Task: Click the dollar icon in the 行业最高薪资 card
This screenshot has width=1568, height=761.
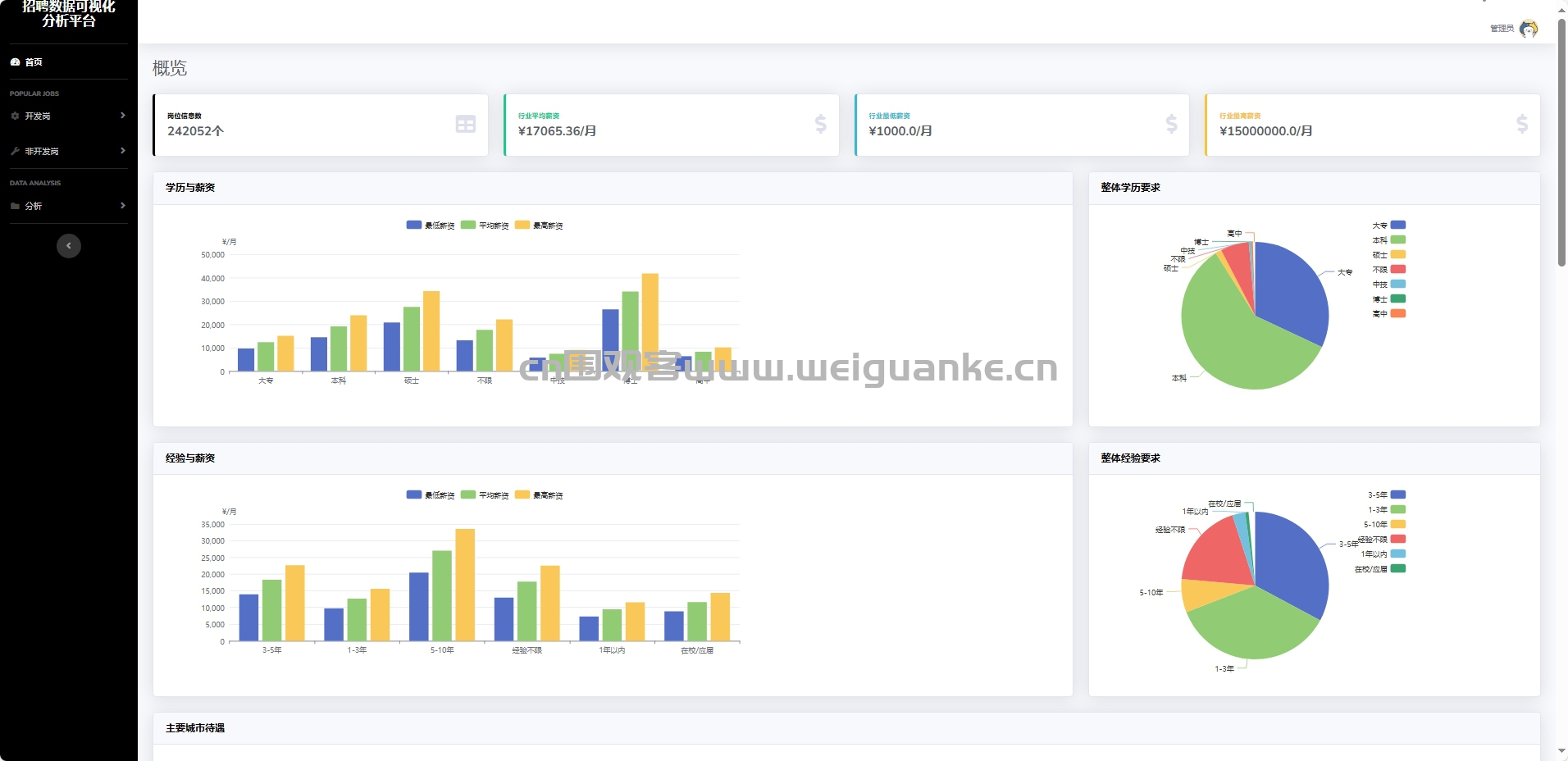Action: [x=1522, y=124]
